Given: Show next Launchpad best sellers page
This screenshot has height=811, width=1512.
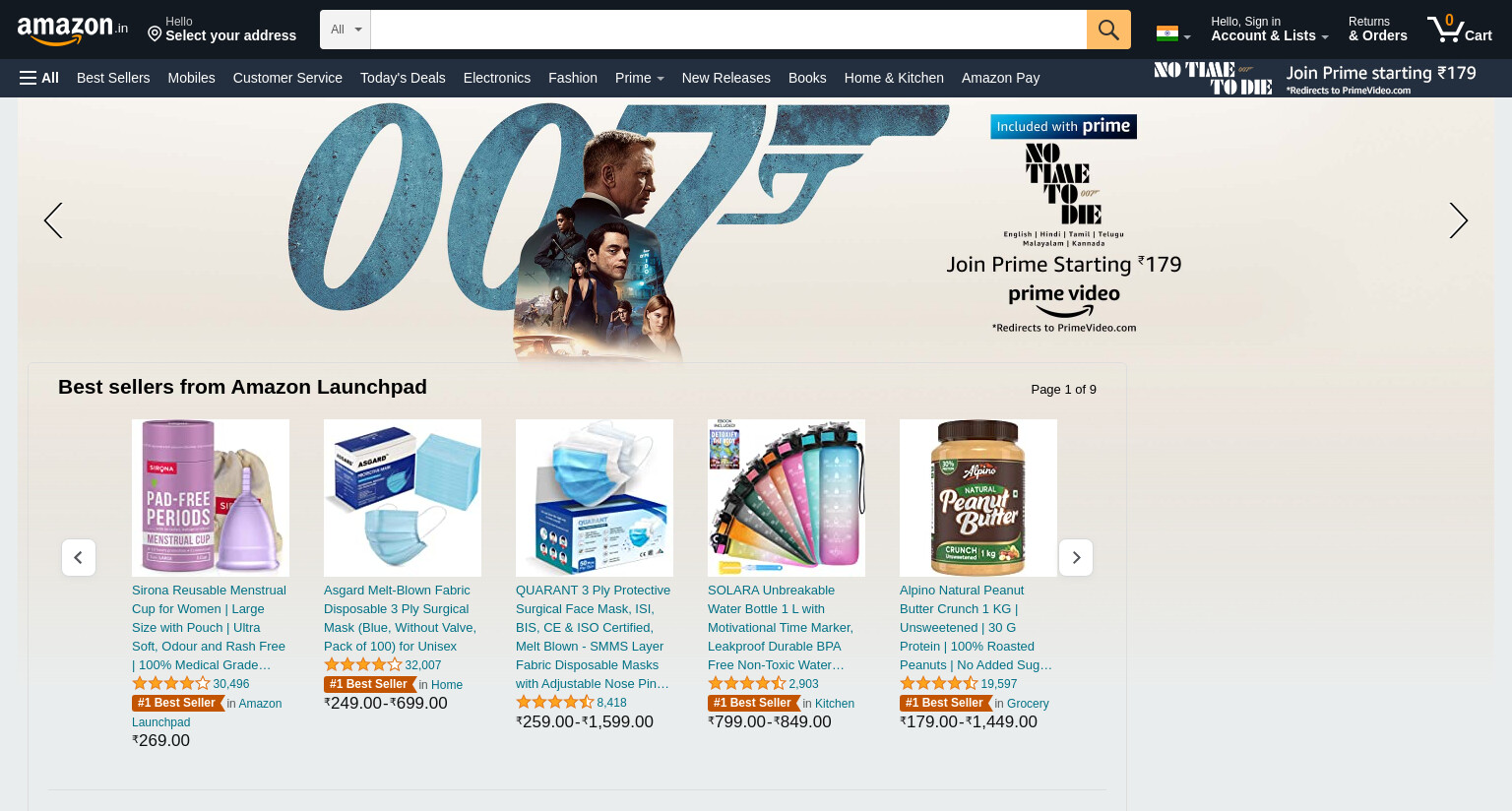Looking at the screenshot, I should [x=1076, y=558].
